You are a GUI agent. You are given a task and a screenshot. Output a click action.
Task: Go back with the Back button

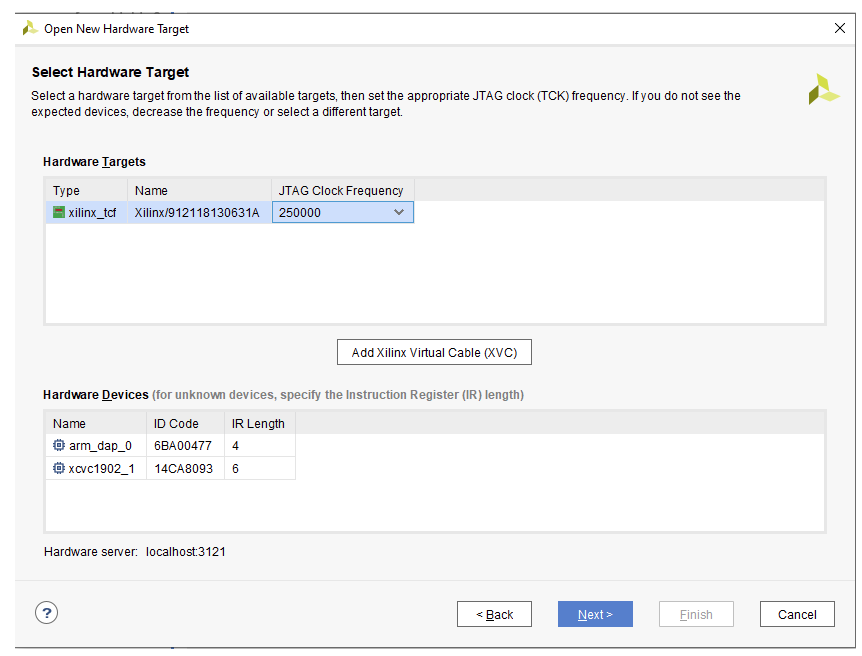(x=494, y=614)
